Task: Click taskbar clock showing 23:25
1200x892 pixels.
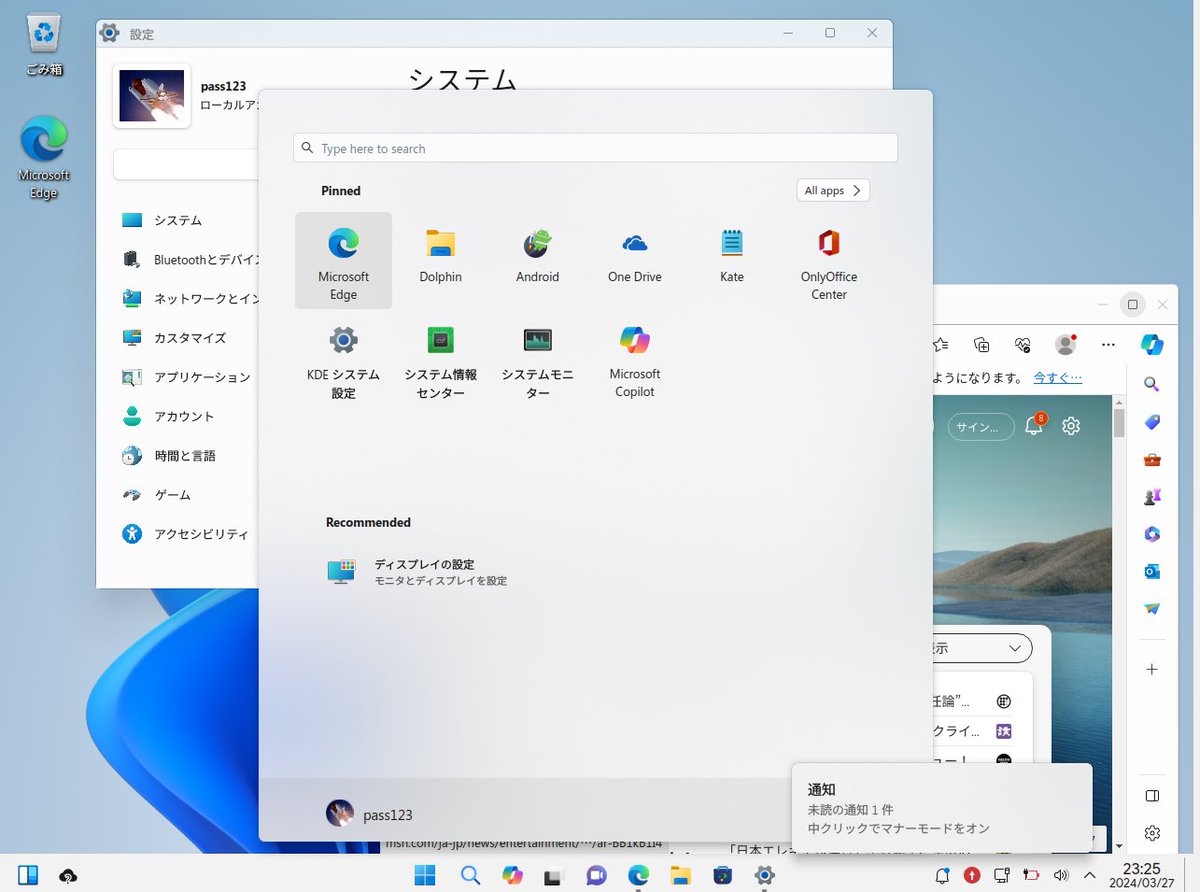Action: click(1141, 875)
